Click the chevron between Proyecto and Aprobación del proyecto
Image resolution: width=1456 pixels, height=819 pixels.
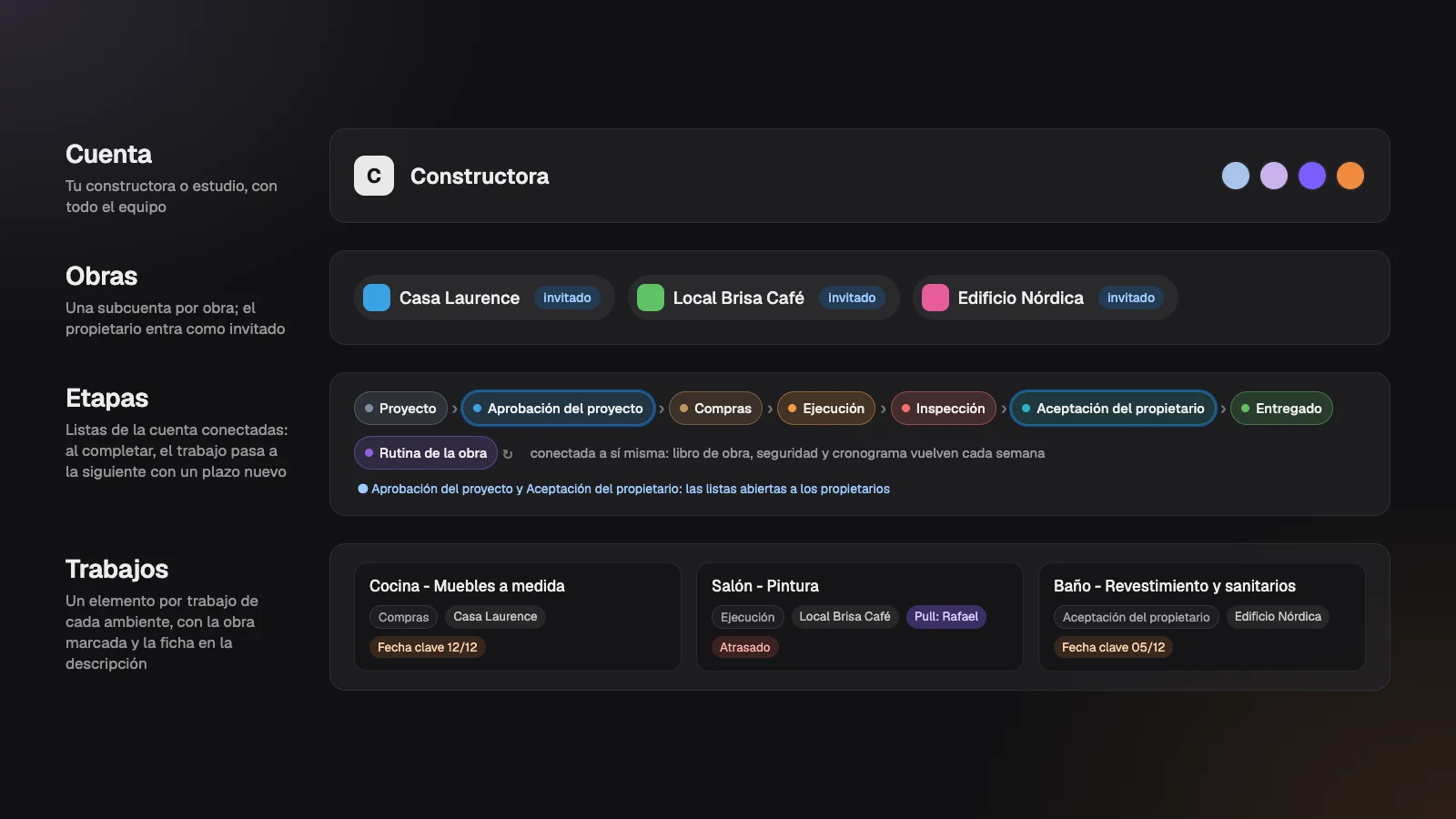[x=455, y=409]
